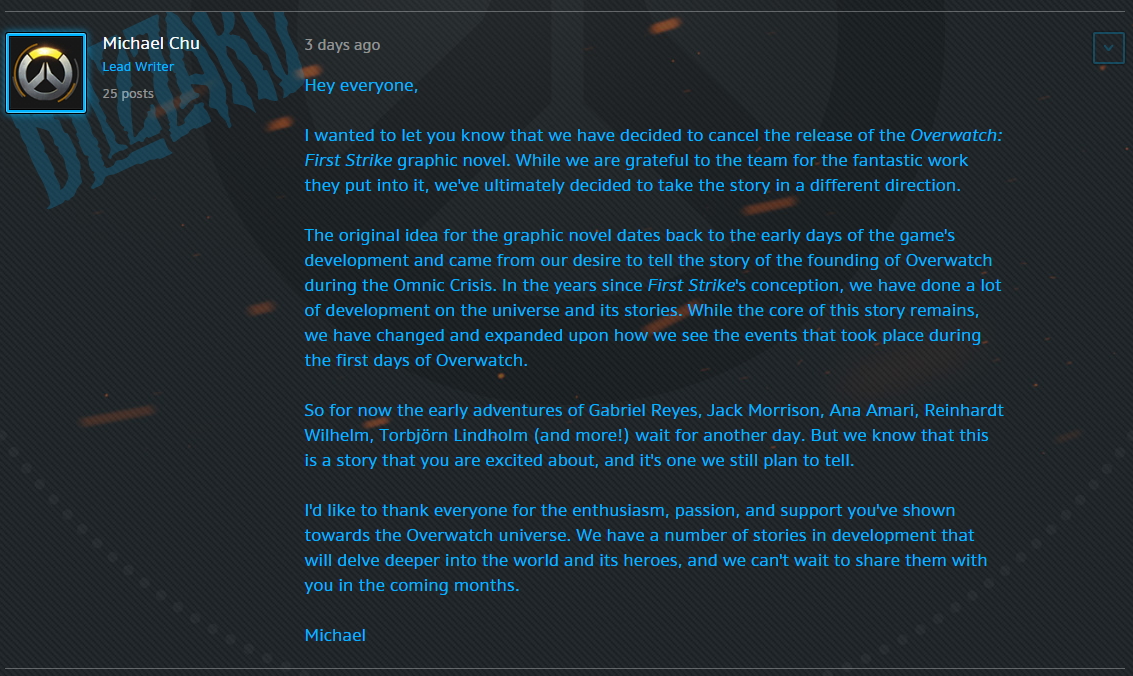Click the Lead Writer title label
Image resolution: width=1133 pixels, height=676 pixels.
pyautogui.click(x=138, y=67)
